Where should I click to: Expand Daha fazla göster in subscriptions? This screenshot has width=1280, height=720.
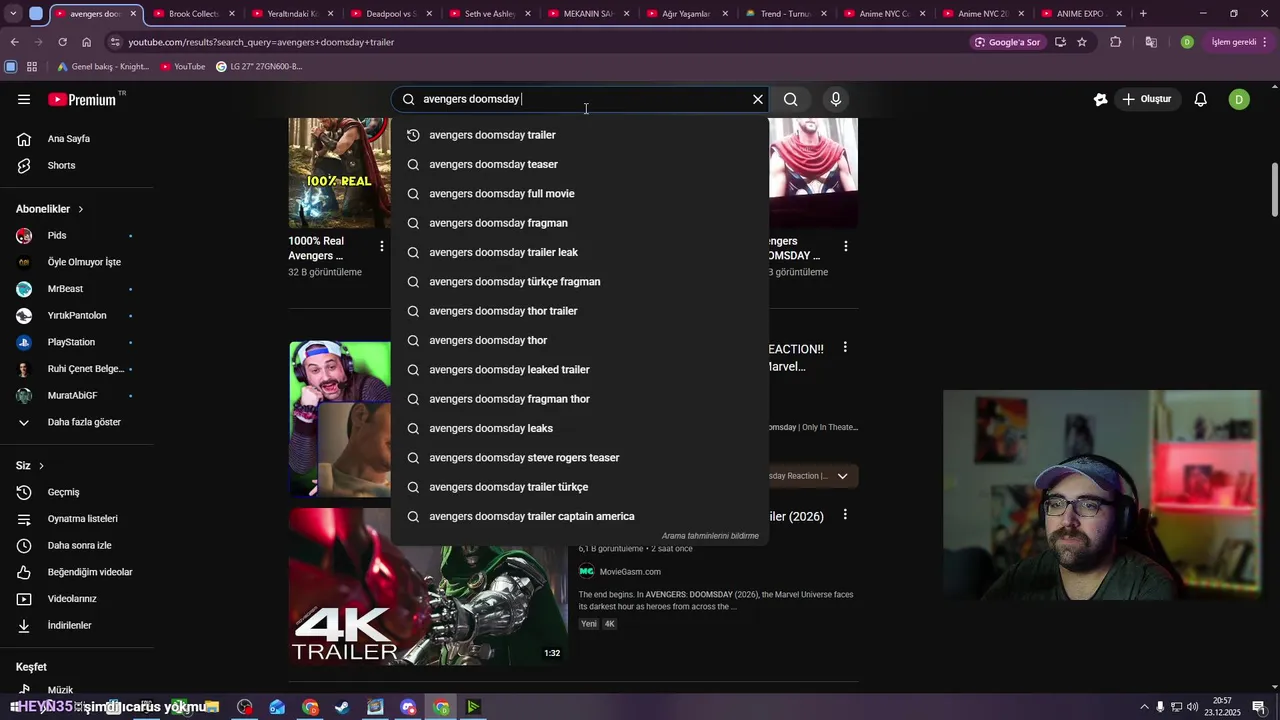(x=76, y=422)
